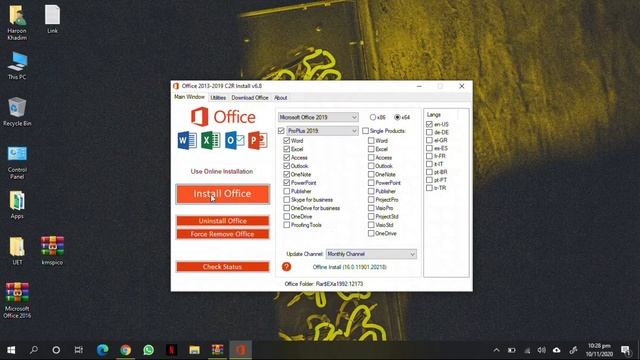Viewport: 640px width, 360px height.
Task: Open Netflix from the taskbar
Action: (x=171, y=350)
